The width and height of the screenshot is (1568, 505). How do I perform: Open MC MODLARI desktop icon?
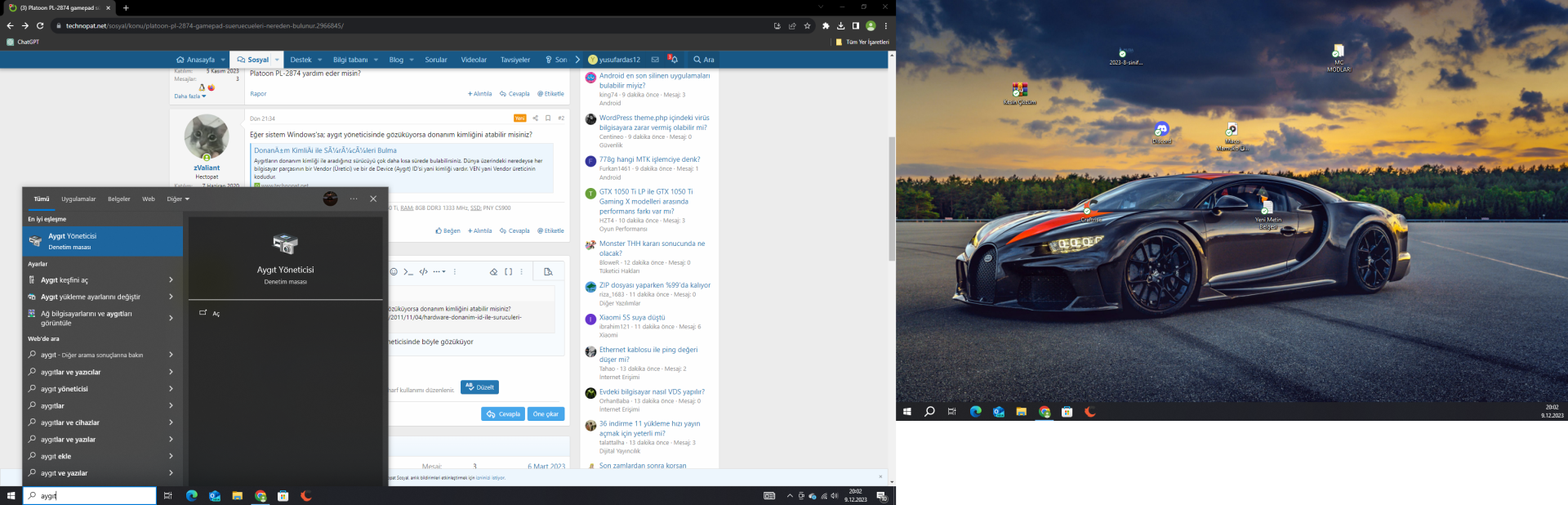[1339, 58]
